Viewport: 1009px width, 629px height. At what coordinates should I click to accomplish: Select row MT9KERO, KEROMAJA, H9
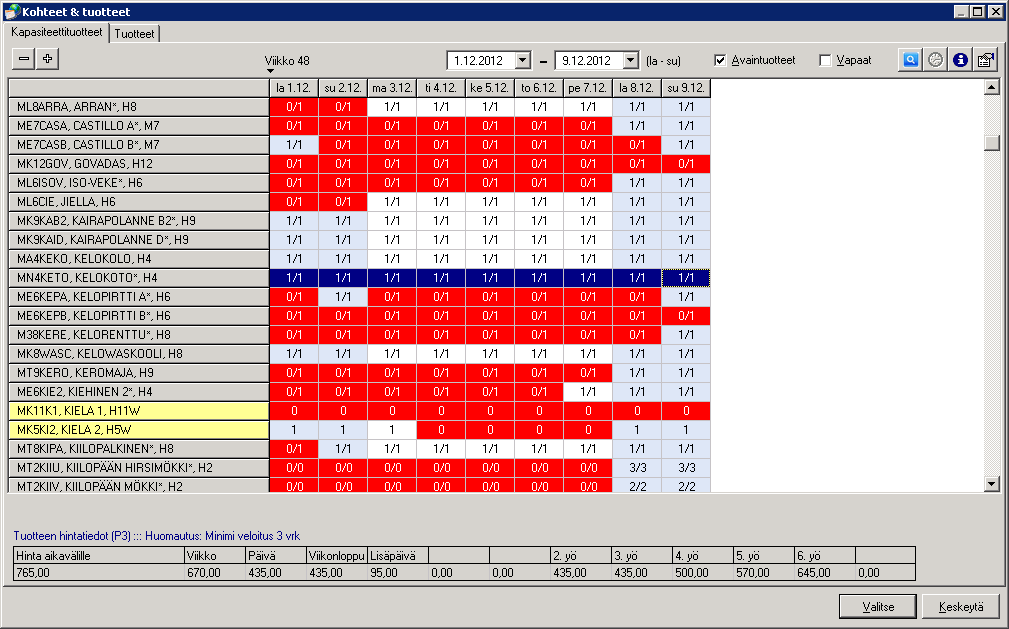(x=139, y=373)
